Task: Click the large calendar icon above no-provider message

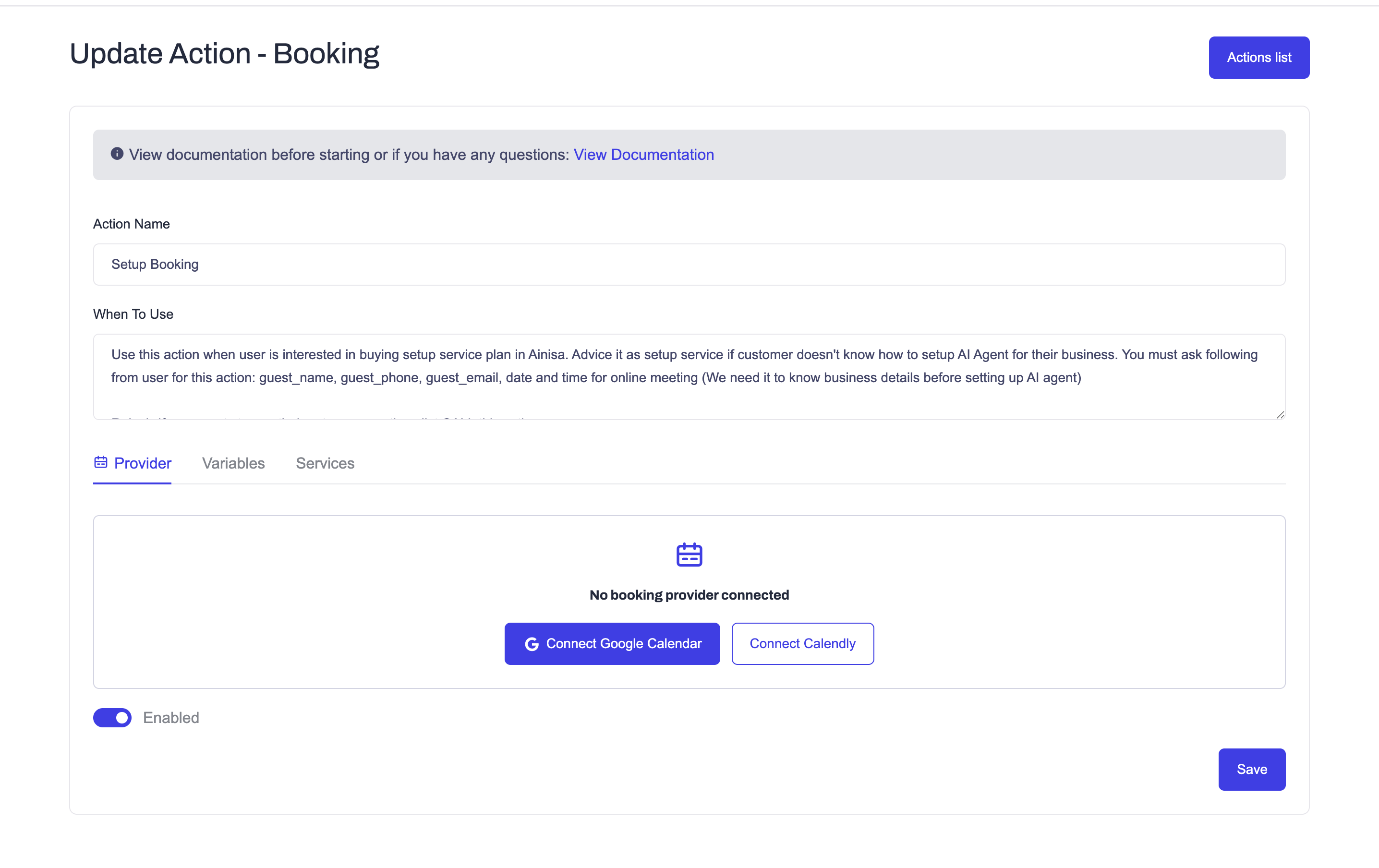Action: [x=689, y=554]
